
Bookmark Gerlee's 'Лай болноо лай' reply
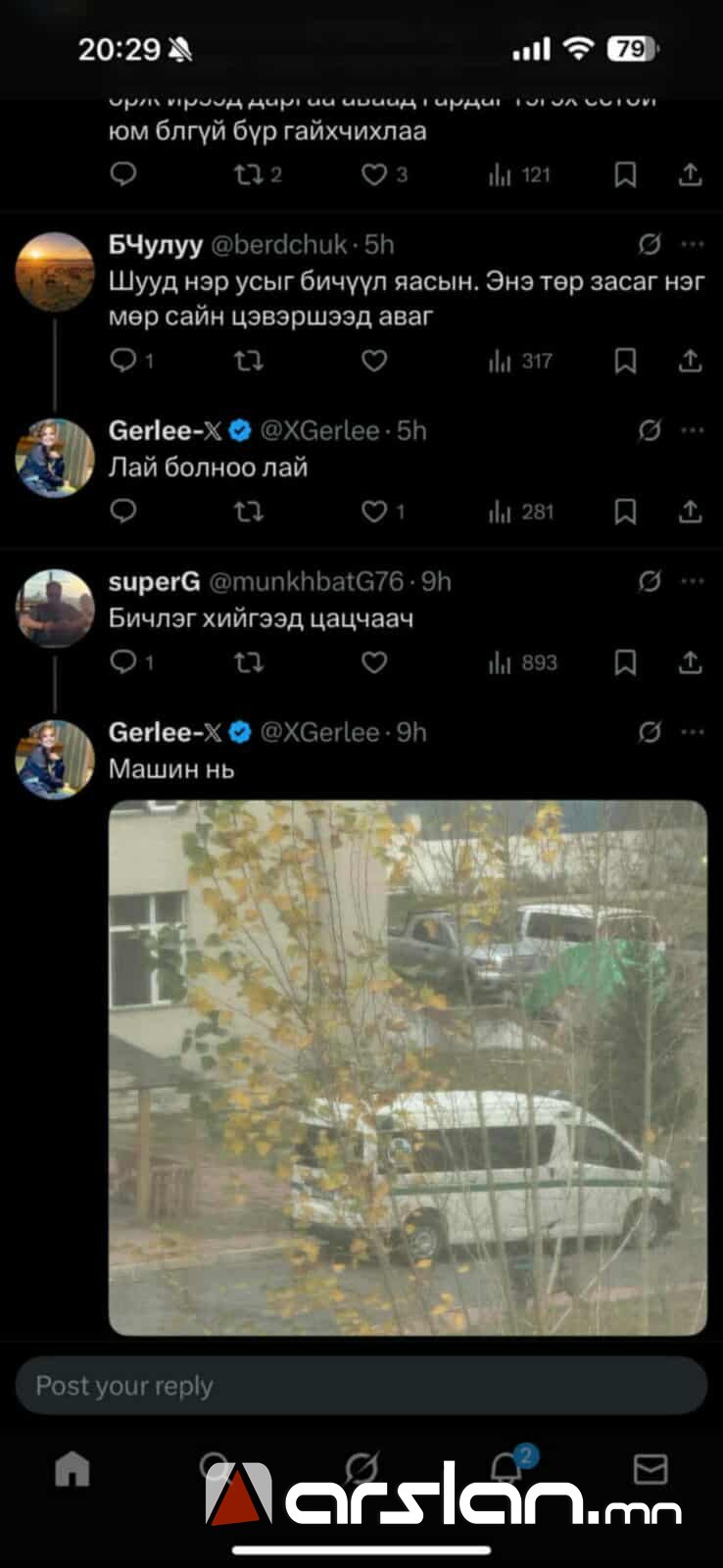pyautogui.click(x=625, y=512)
